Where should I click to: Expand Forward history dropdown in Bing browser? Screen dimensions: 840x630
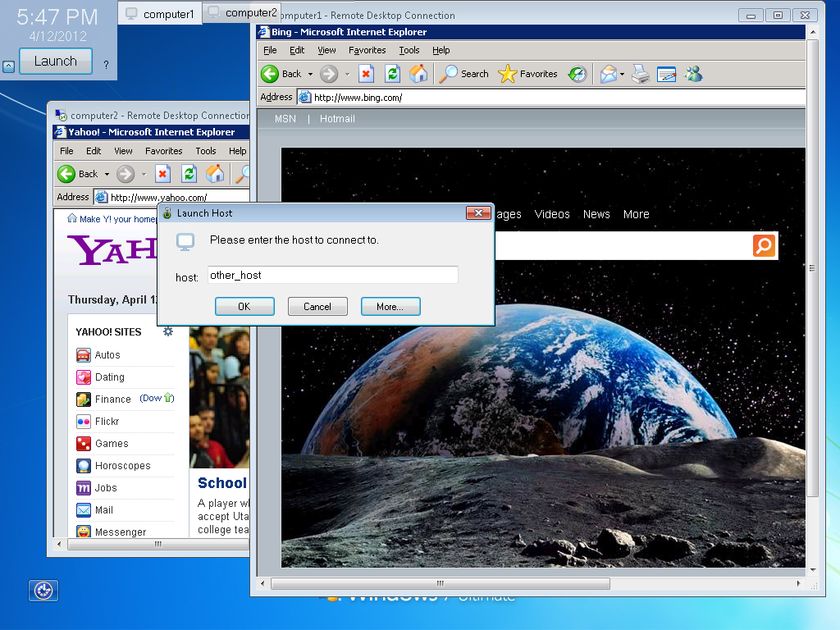[347, 74]
